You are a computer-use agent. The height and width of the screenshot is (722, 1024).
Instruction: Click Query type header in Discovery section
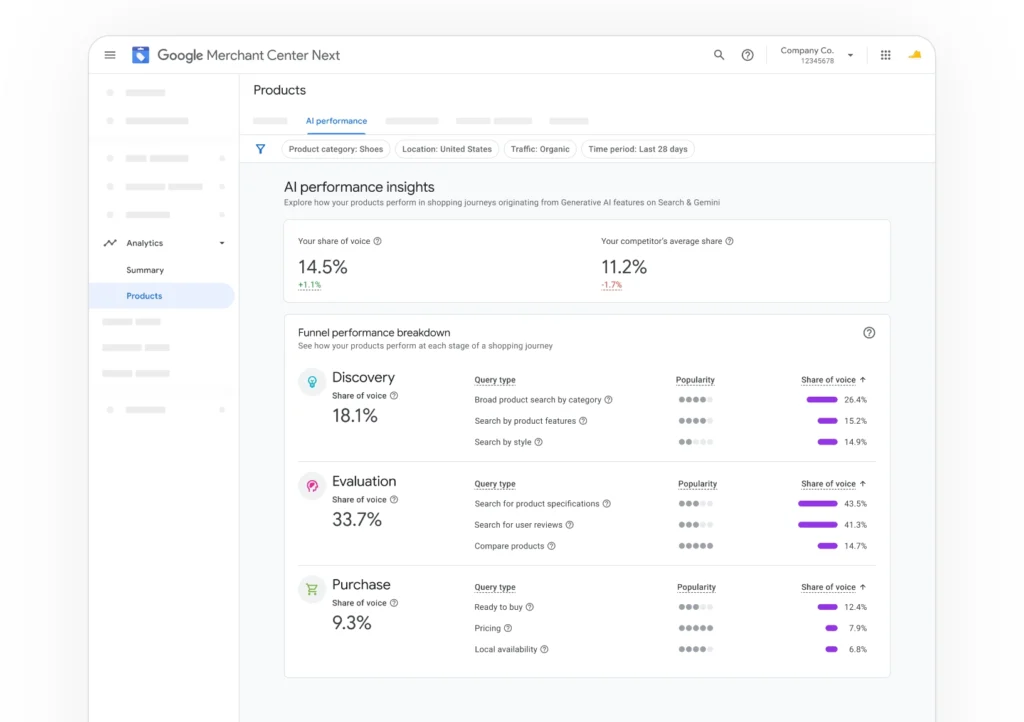[x=495, y=380]
